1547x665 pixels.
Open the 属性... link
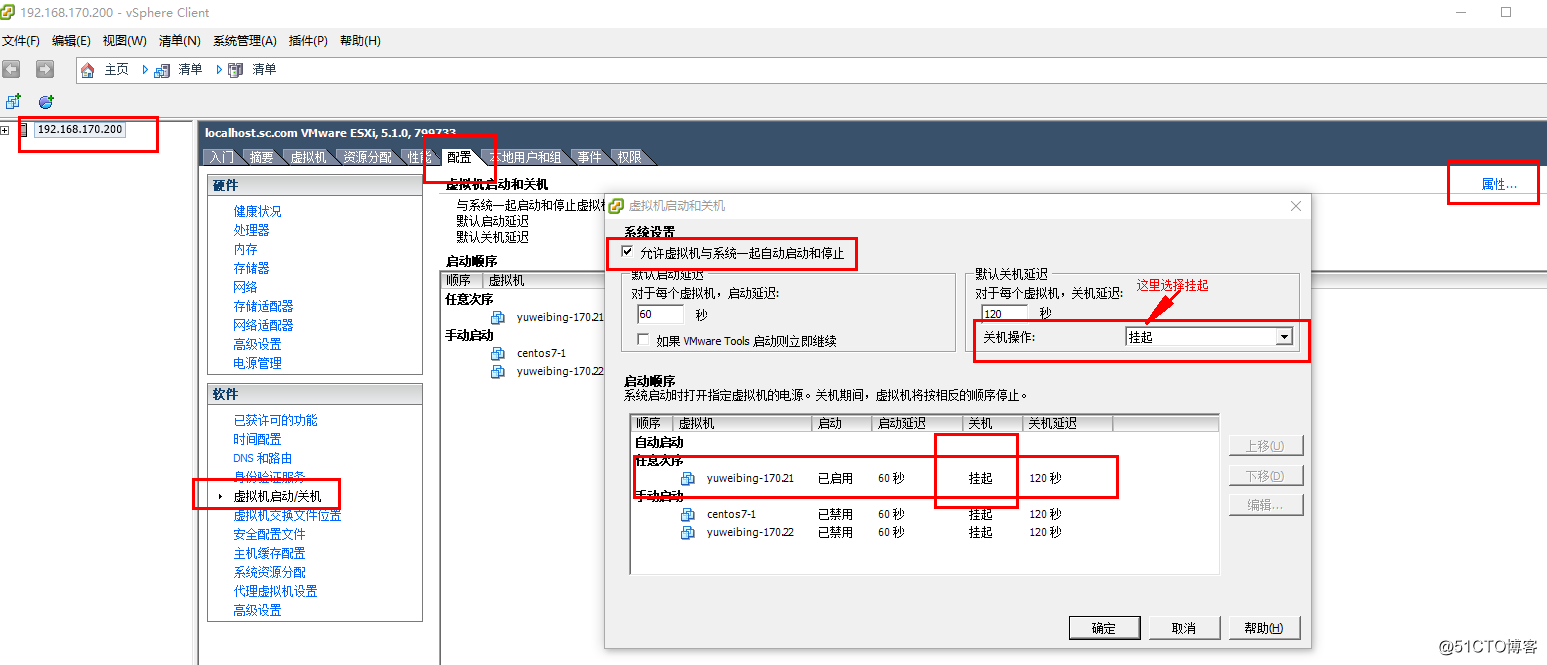pos(1499,184)
